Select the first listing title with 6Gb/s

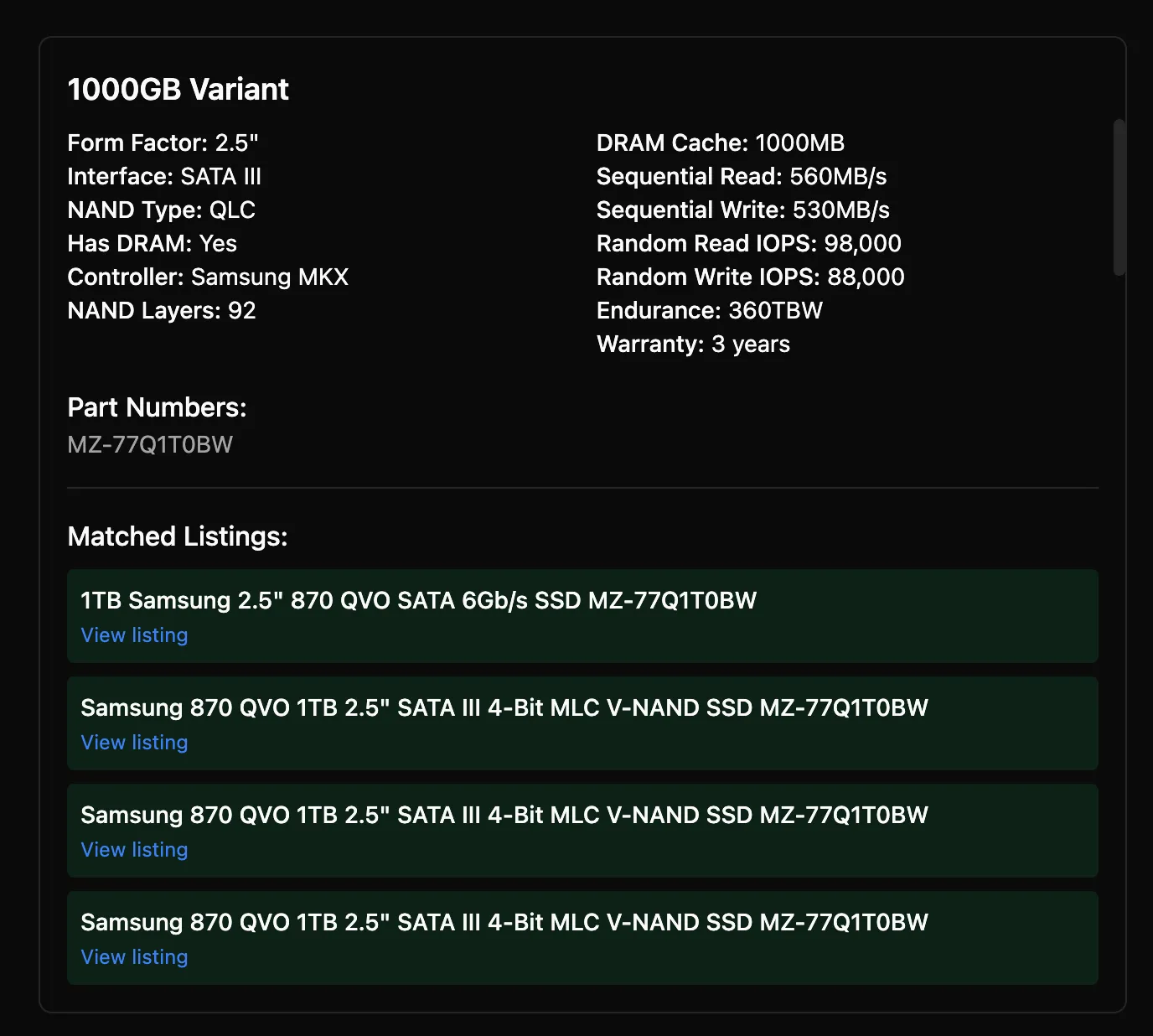(x=418, y=600)
